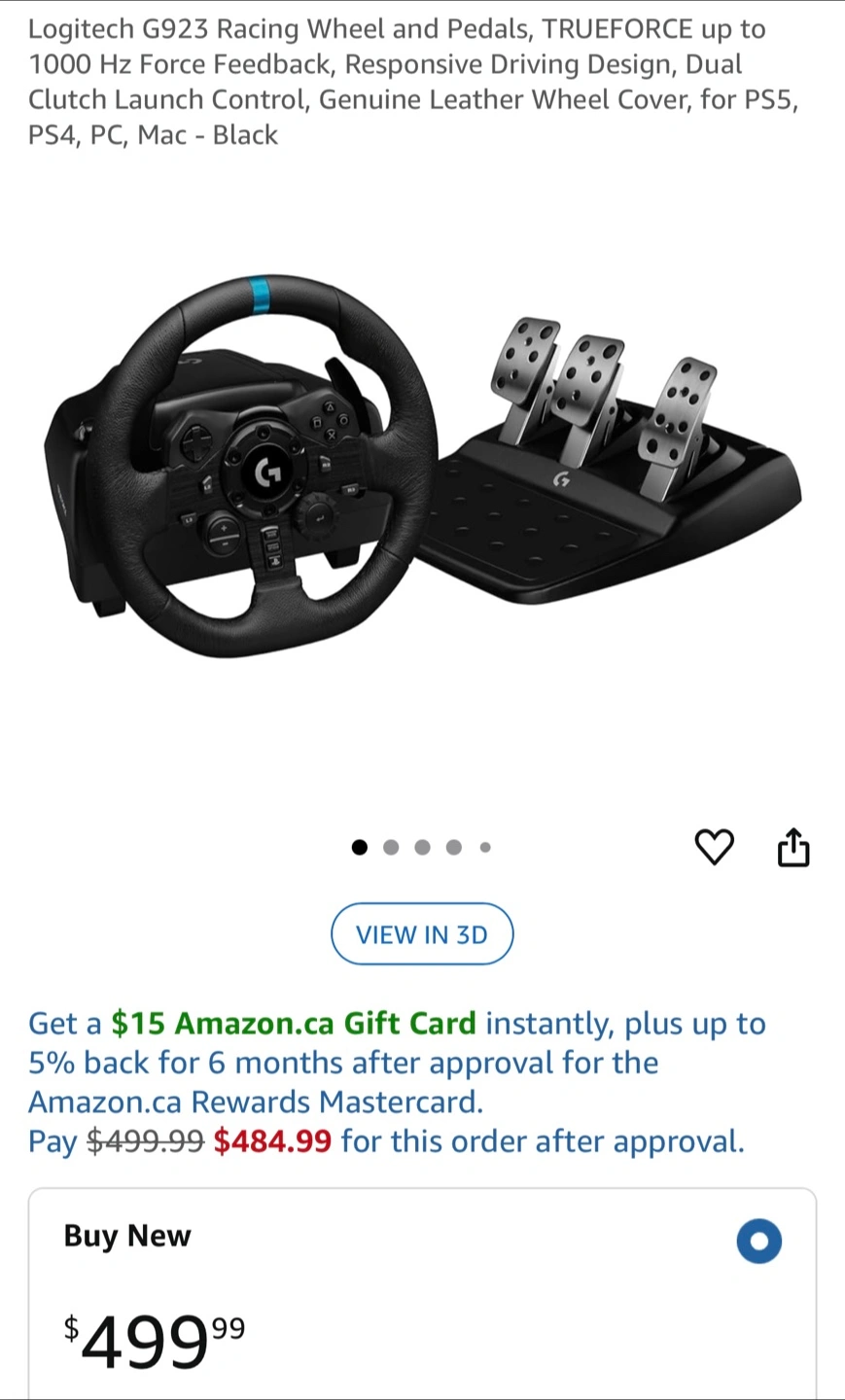The image size is (845, 1400).
Task: Tap the small last carousel dot
Action: (485, 847)
